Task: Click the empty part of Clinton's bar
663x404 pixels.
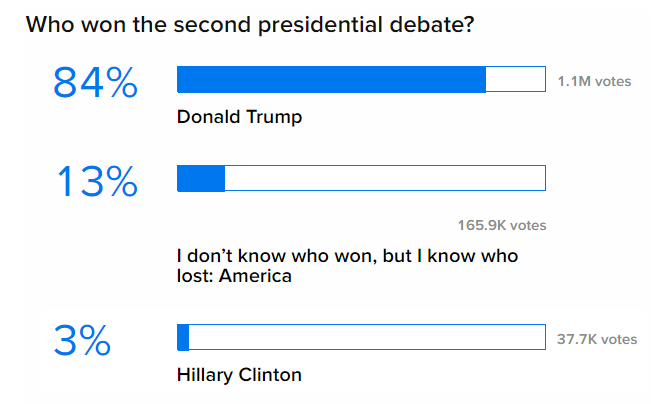Action: click(x=367, y=337)
